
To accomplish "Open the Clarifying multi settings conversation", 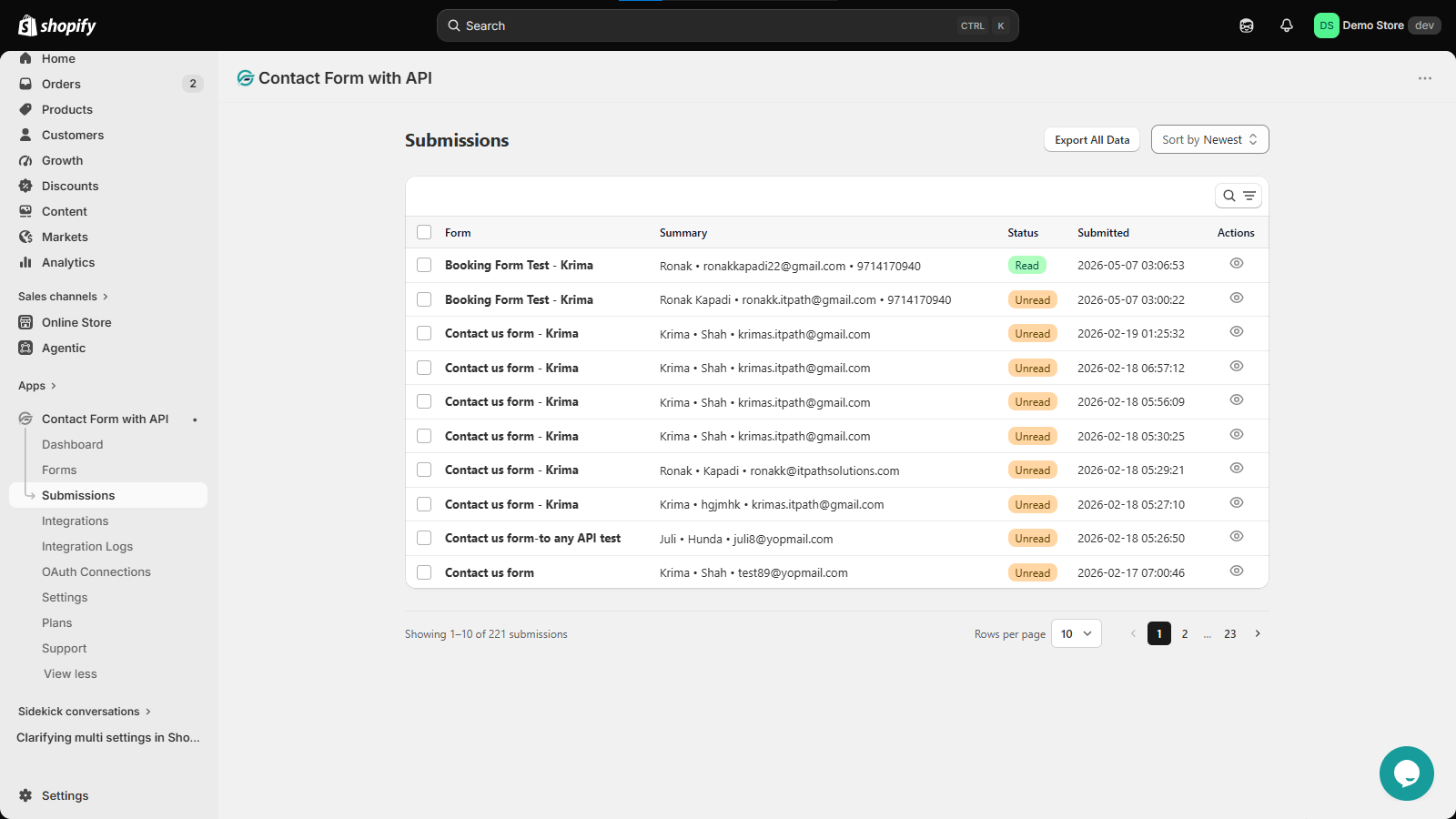I will 108,737.
